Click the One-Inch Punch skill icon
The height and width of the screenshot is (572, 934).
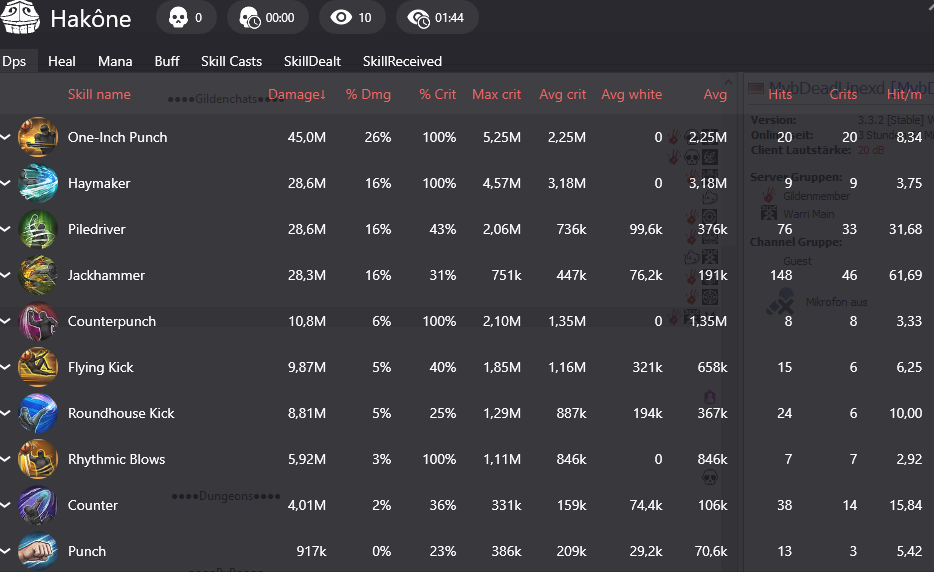pos(38,137)
